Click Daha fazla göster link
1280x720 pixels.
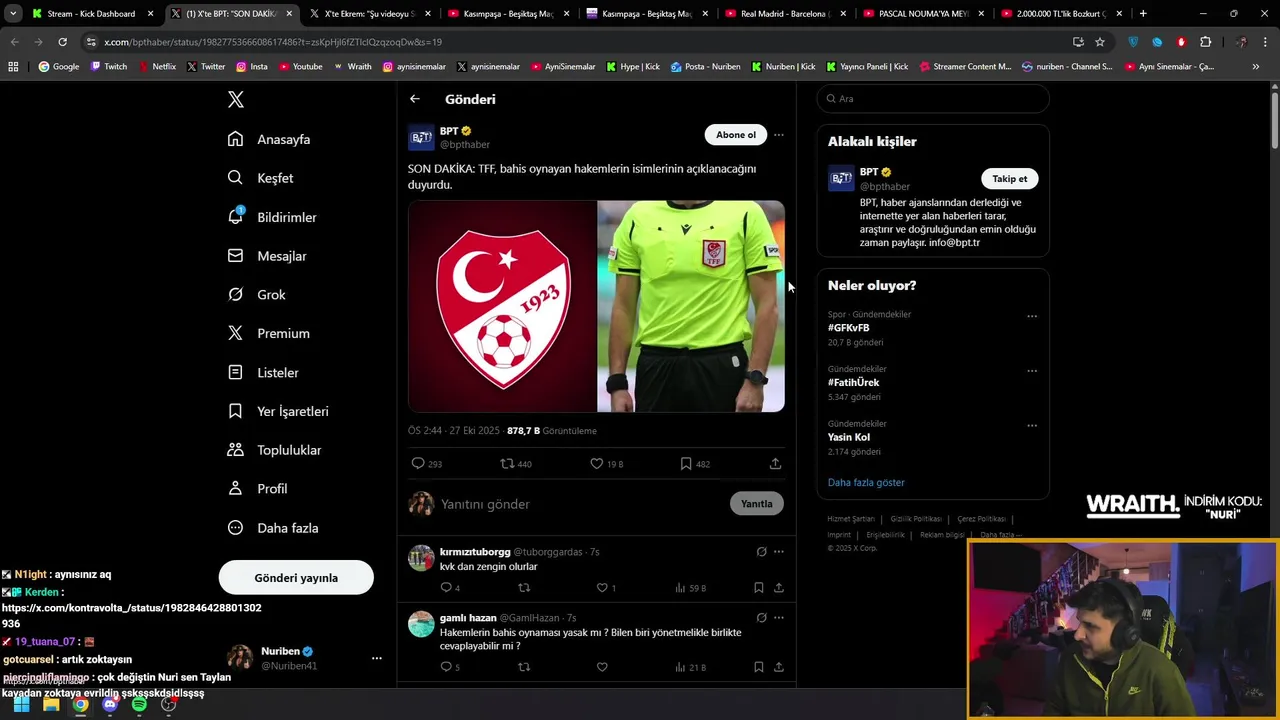pos(866,483)
